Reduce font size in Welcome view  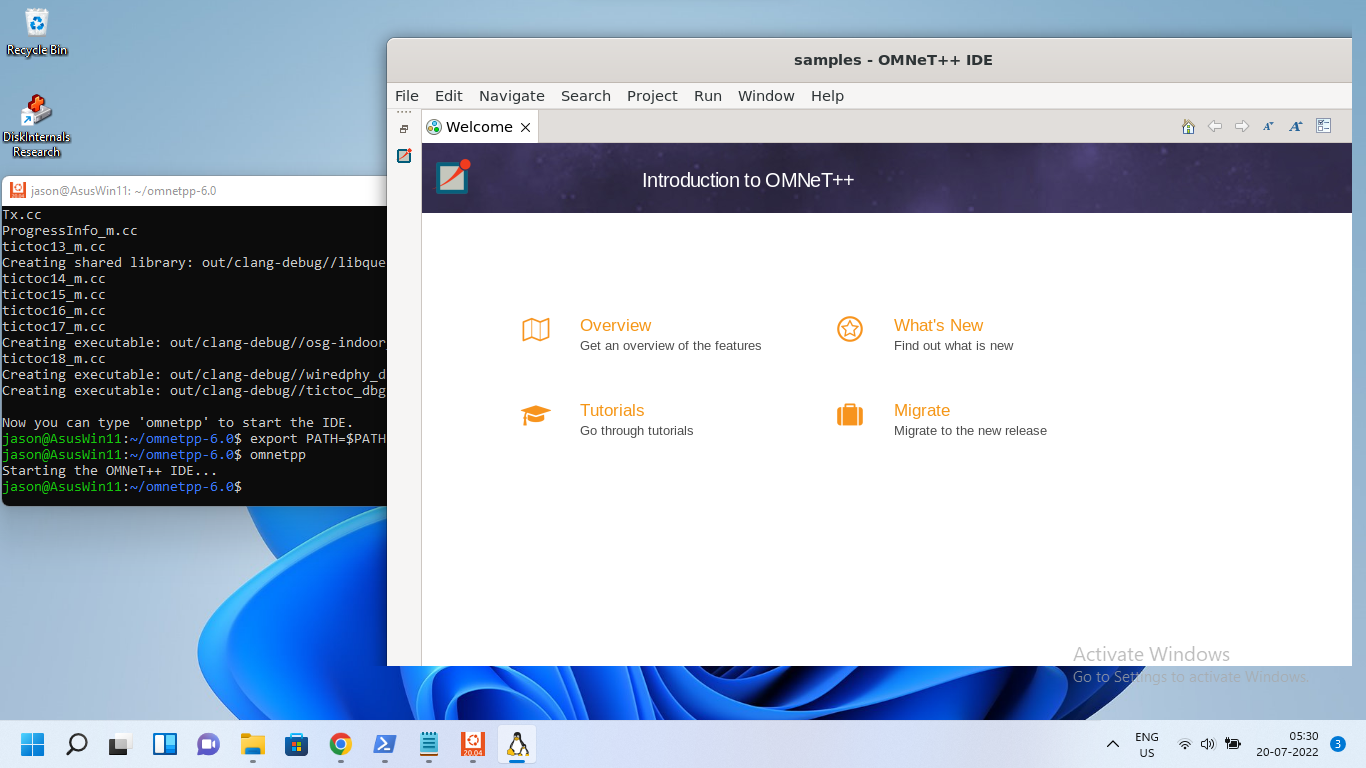(x=1268, y=126)
